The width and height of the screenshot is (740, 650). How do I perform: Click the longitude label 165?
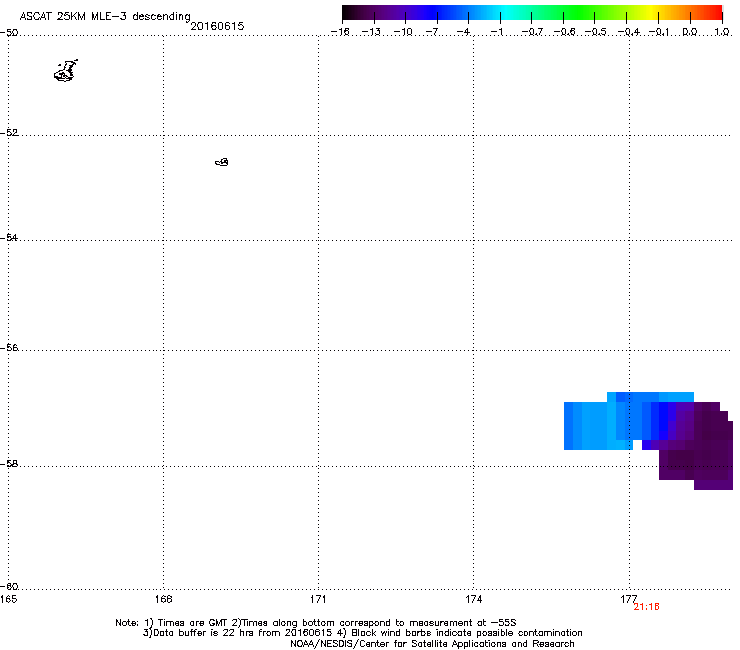(8, 599)
